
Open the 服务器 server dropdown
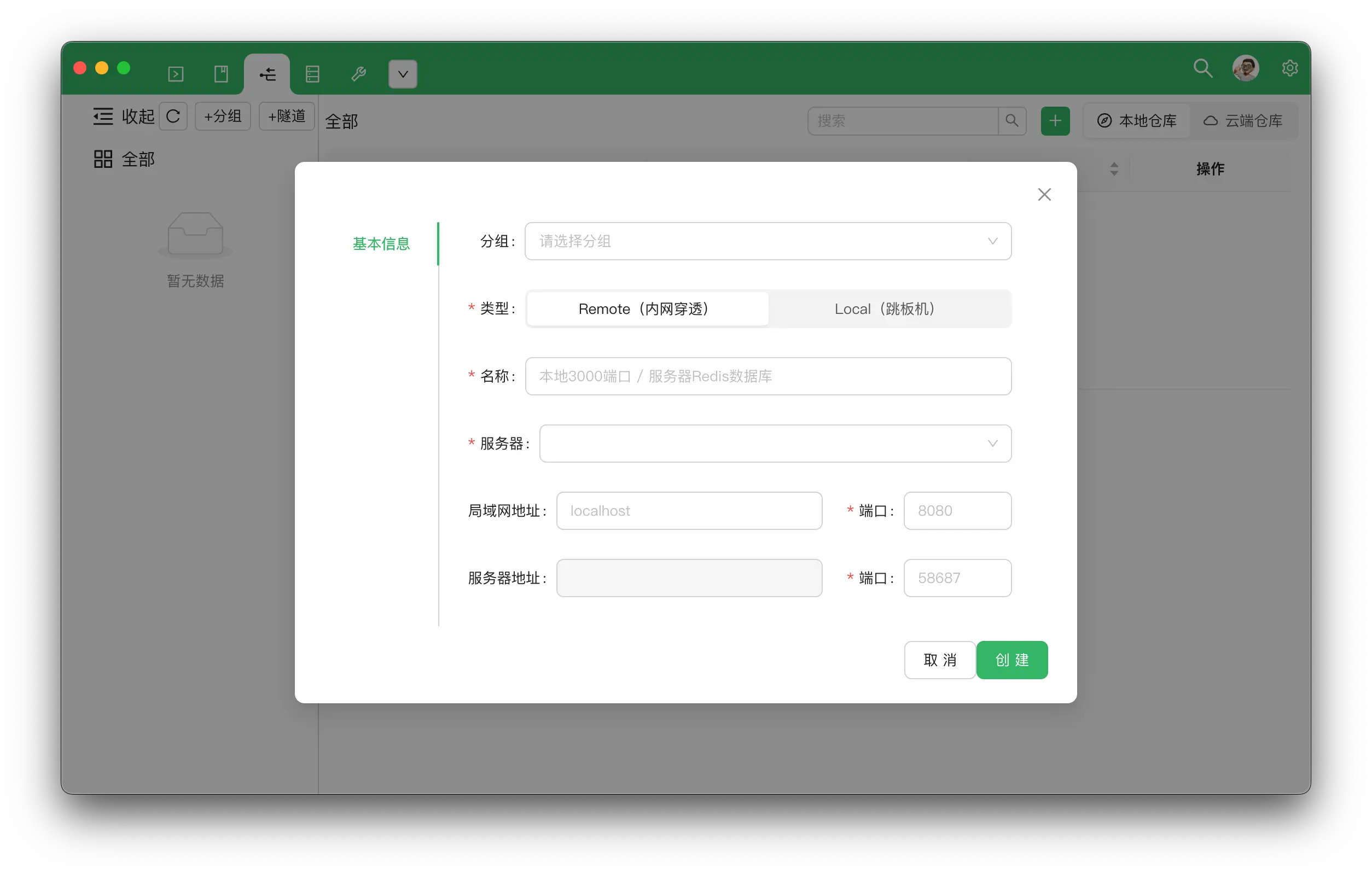pyautogui.click(x=775, y=443)
